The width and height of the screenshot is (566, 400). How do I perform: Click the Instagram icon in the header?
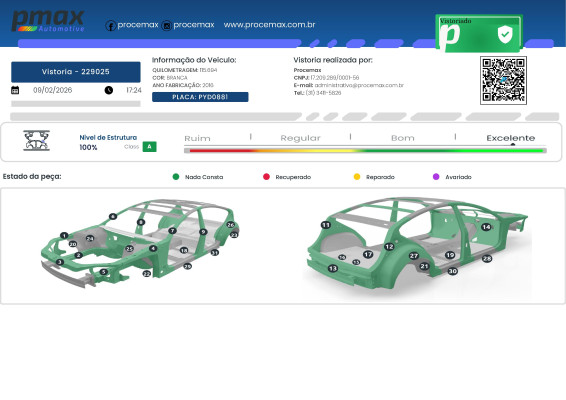click(166, 26)
